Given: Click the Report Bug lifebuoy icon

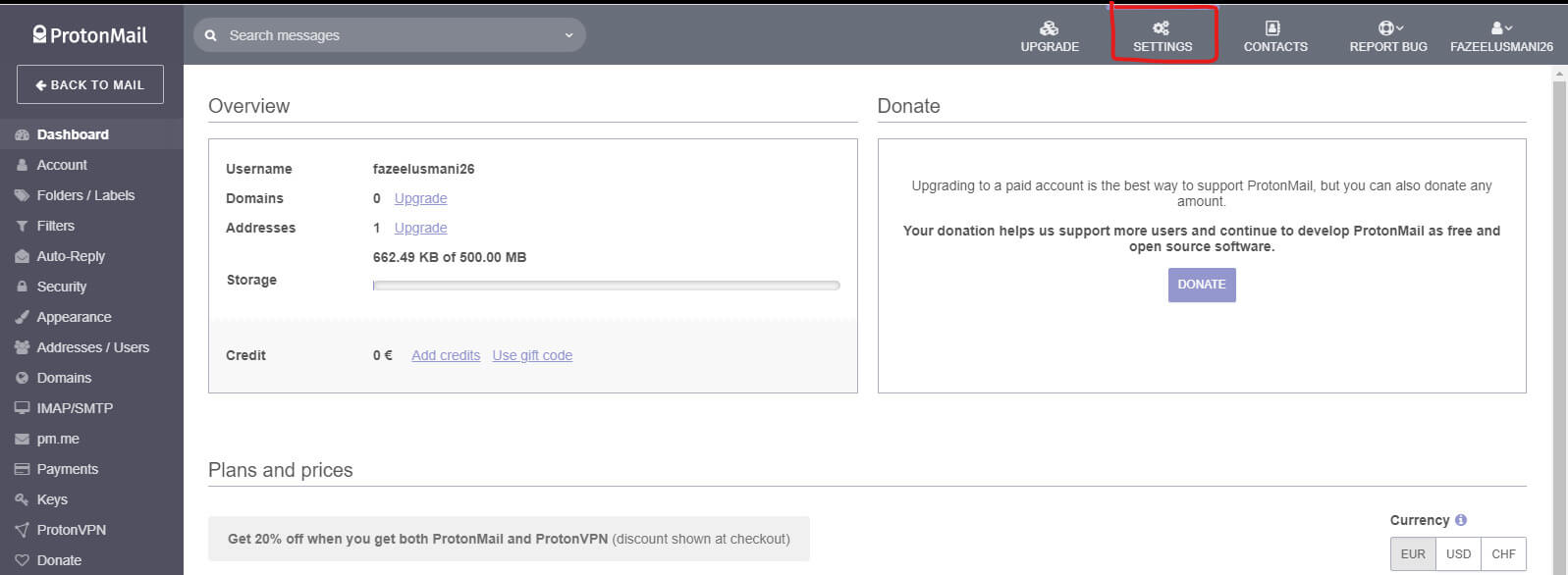Looking at the screenshot, I should 1385,27.
